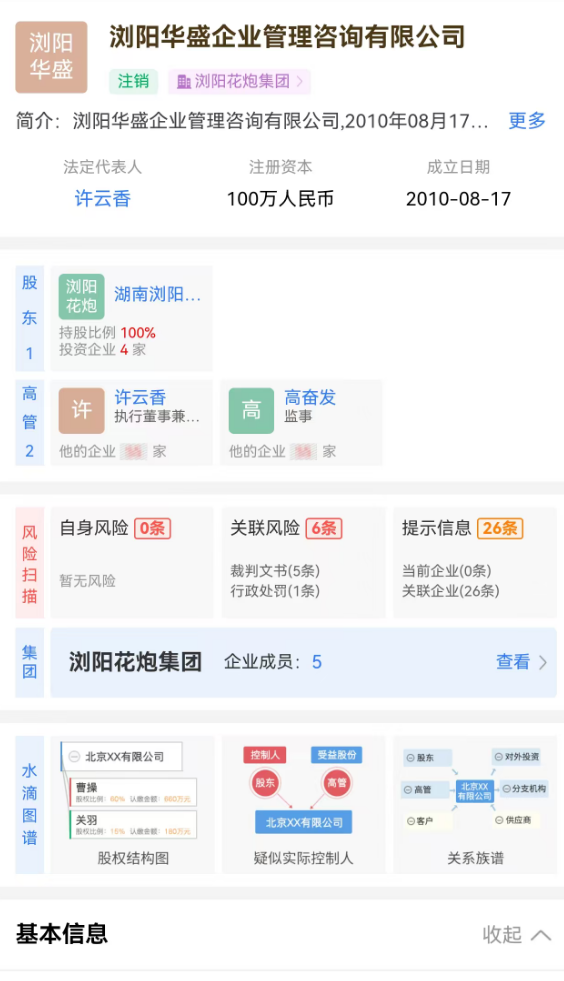Click the enterprise member count 5
This screenshot has width=564, height=981.
pos(317,662)
